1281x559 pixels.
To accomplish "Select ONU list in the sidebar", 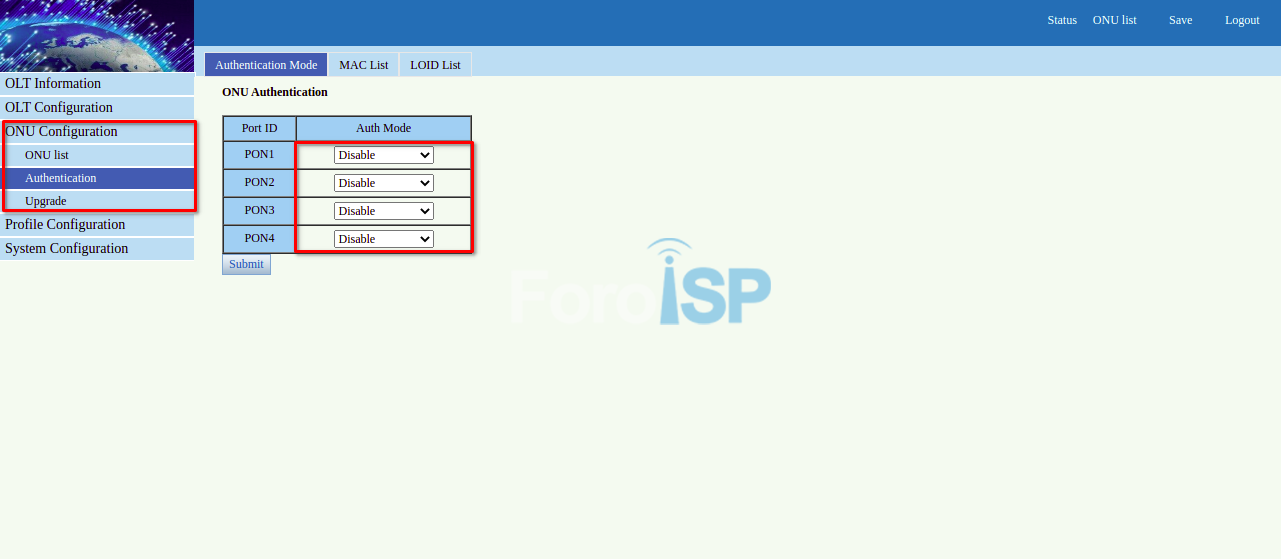I will coord(47,155).
